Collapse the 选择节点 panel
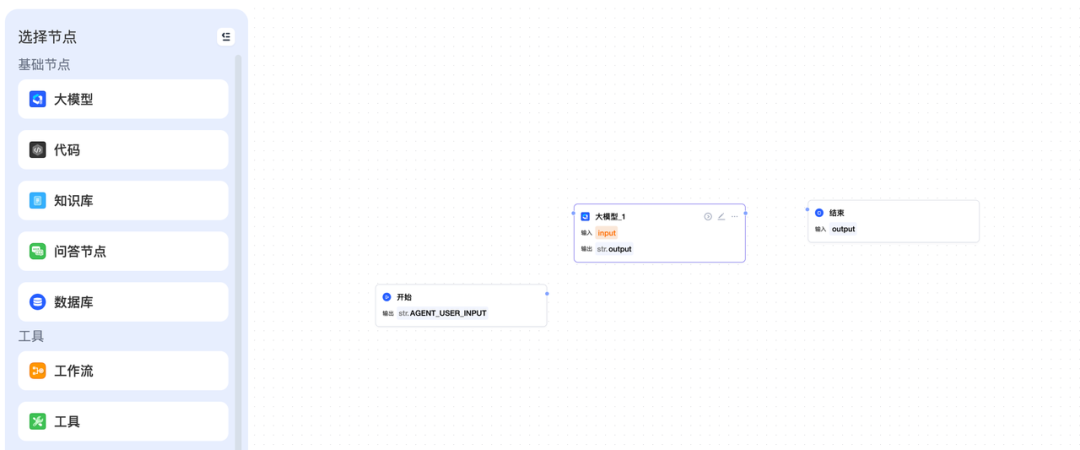This screenshot has width=1080, height=450. point(226,37)
